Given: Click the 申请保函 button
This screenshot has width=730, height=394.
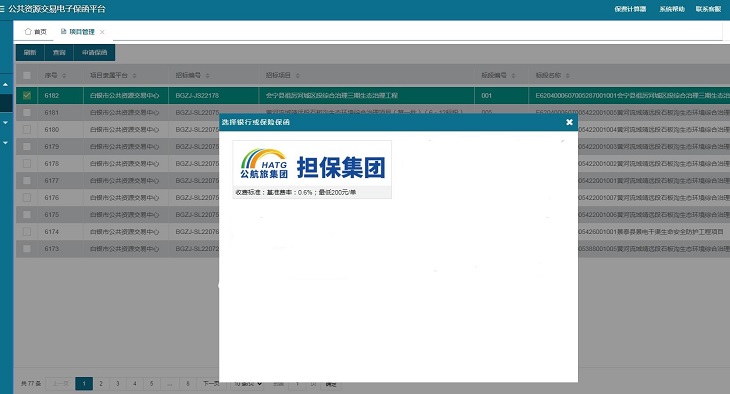Looking at the screenshot, I should click(x=95, y=53).
